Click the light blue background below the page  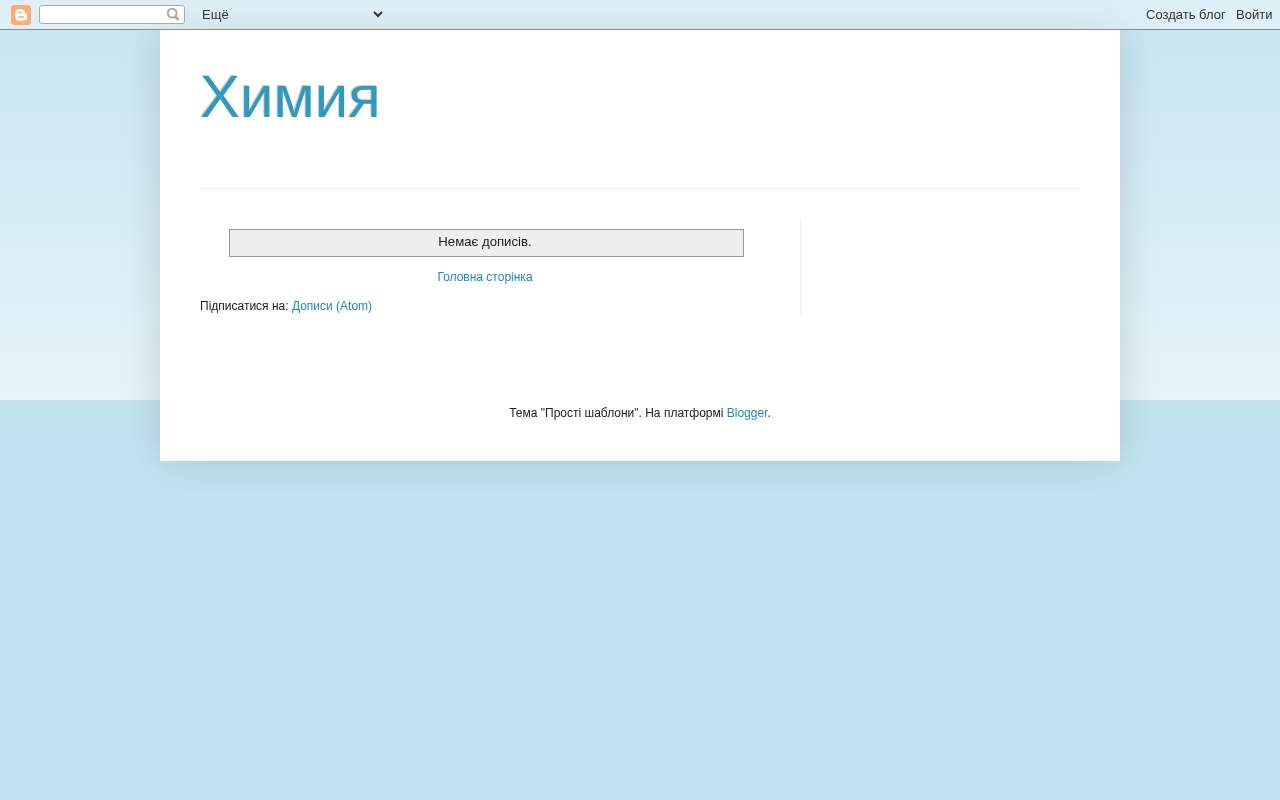(640, 630)
